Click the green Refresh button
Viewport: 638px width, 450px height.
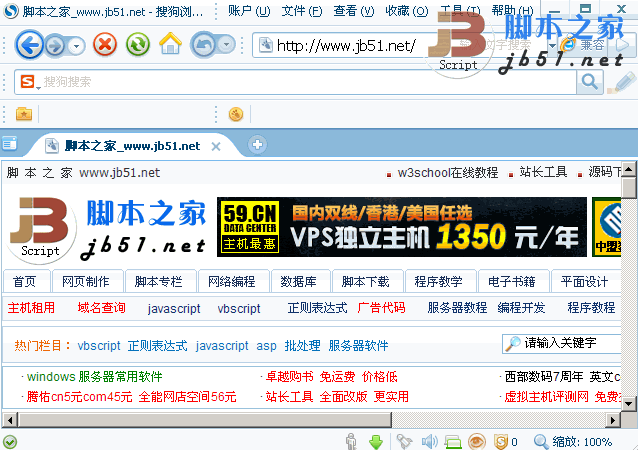click(138, 44)
